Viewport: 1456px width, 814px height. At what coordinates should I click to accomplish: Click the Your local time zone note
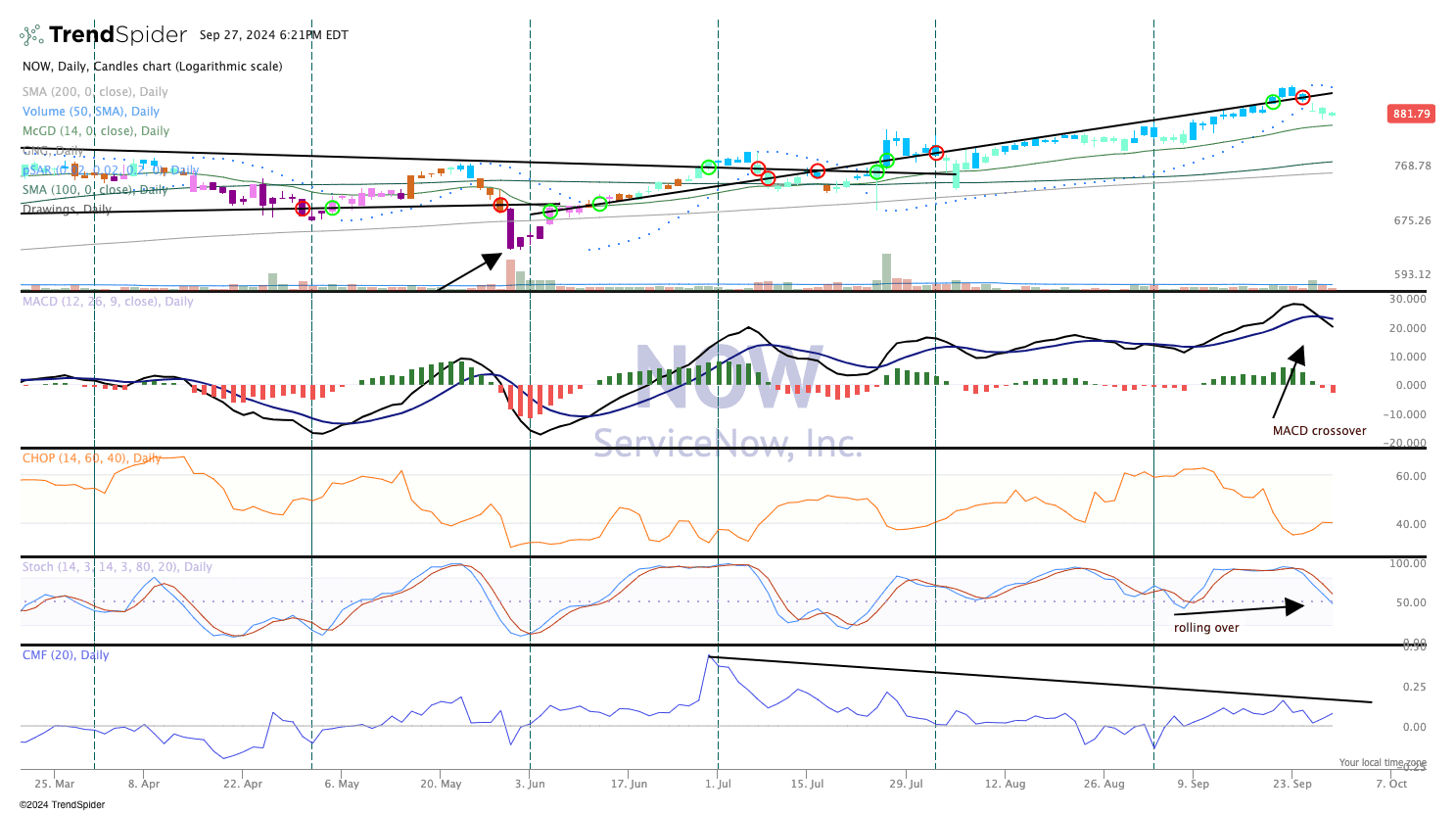click(x=1383, y=763)
